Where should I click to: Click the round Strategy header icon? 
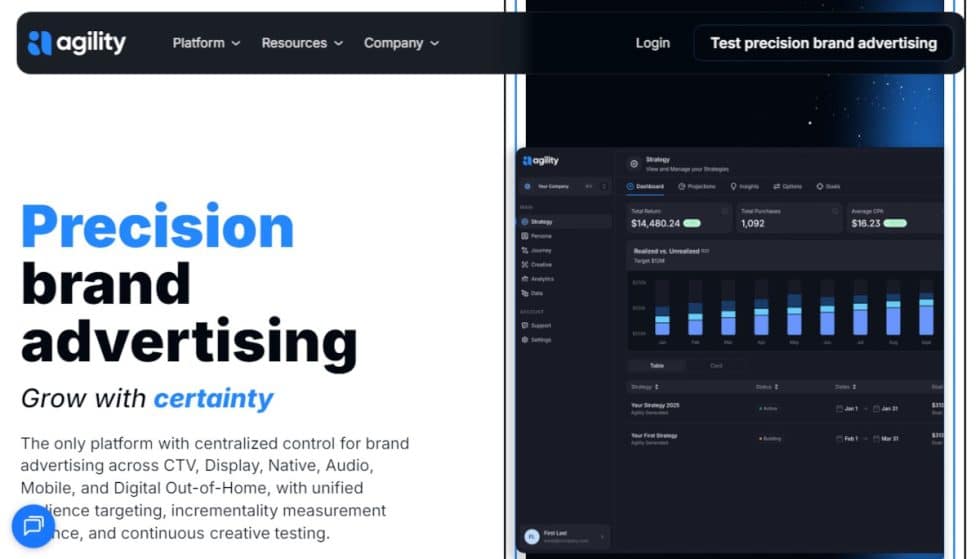(634, 164)
